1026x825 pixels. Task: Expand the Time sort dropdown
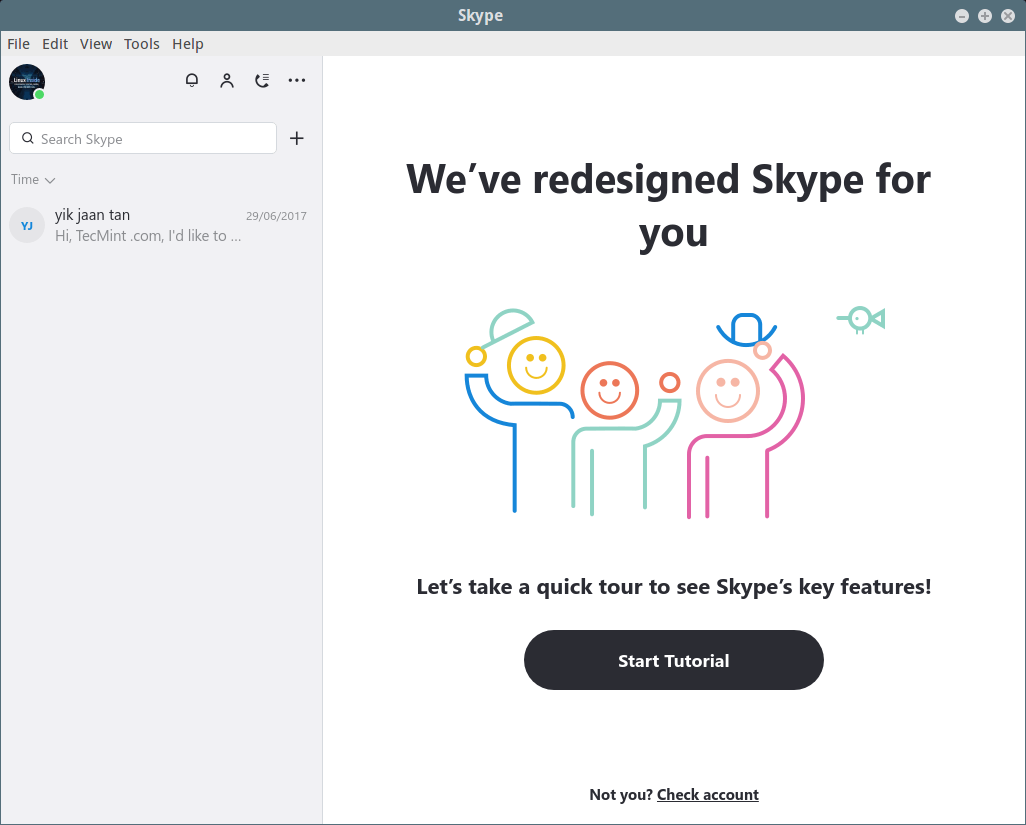tap(33, 180)
